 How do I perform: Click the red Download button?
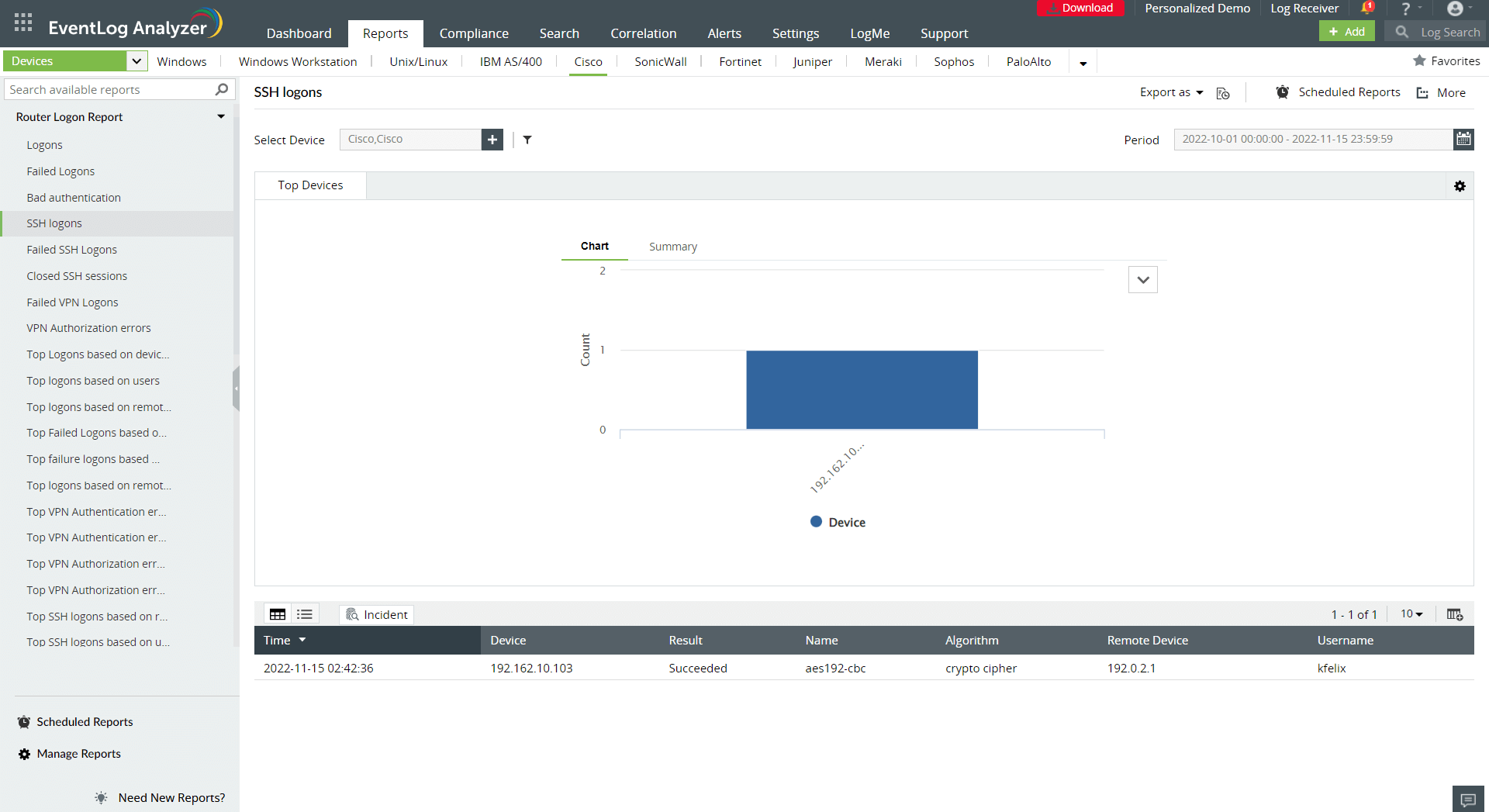[x=1080, y=8]
